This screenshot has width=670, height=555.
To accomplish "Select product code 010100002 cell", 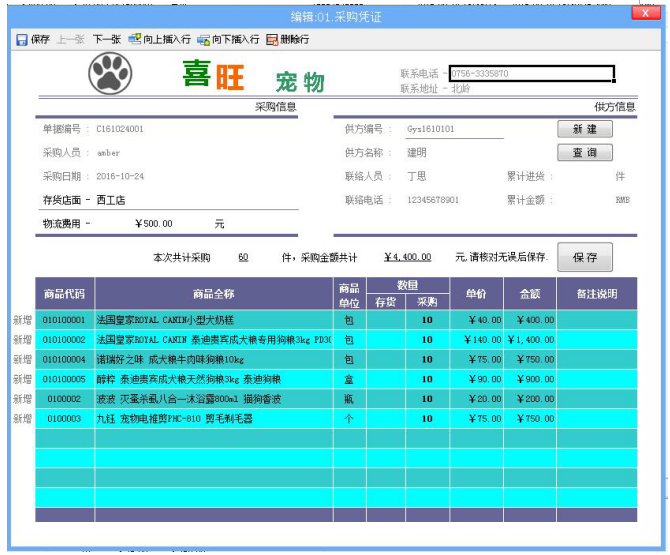I will point(65,340).
